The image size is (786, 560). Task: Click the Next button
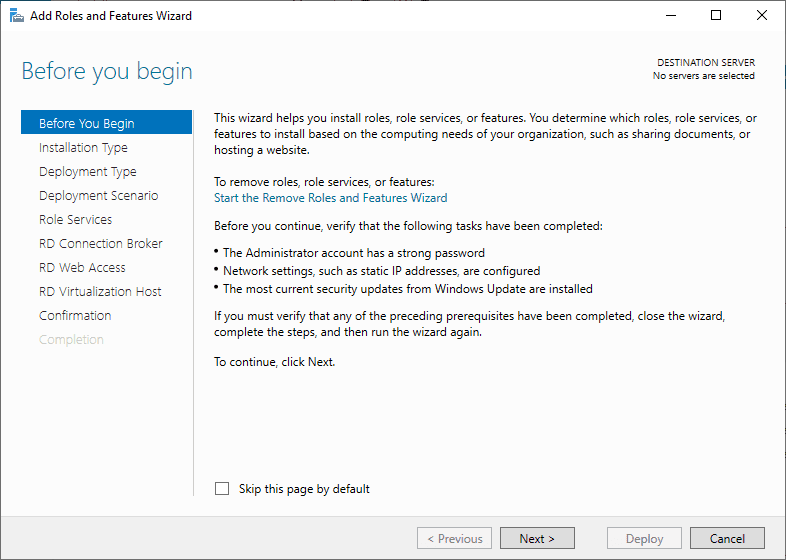[537, 538]
